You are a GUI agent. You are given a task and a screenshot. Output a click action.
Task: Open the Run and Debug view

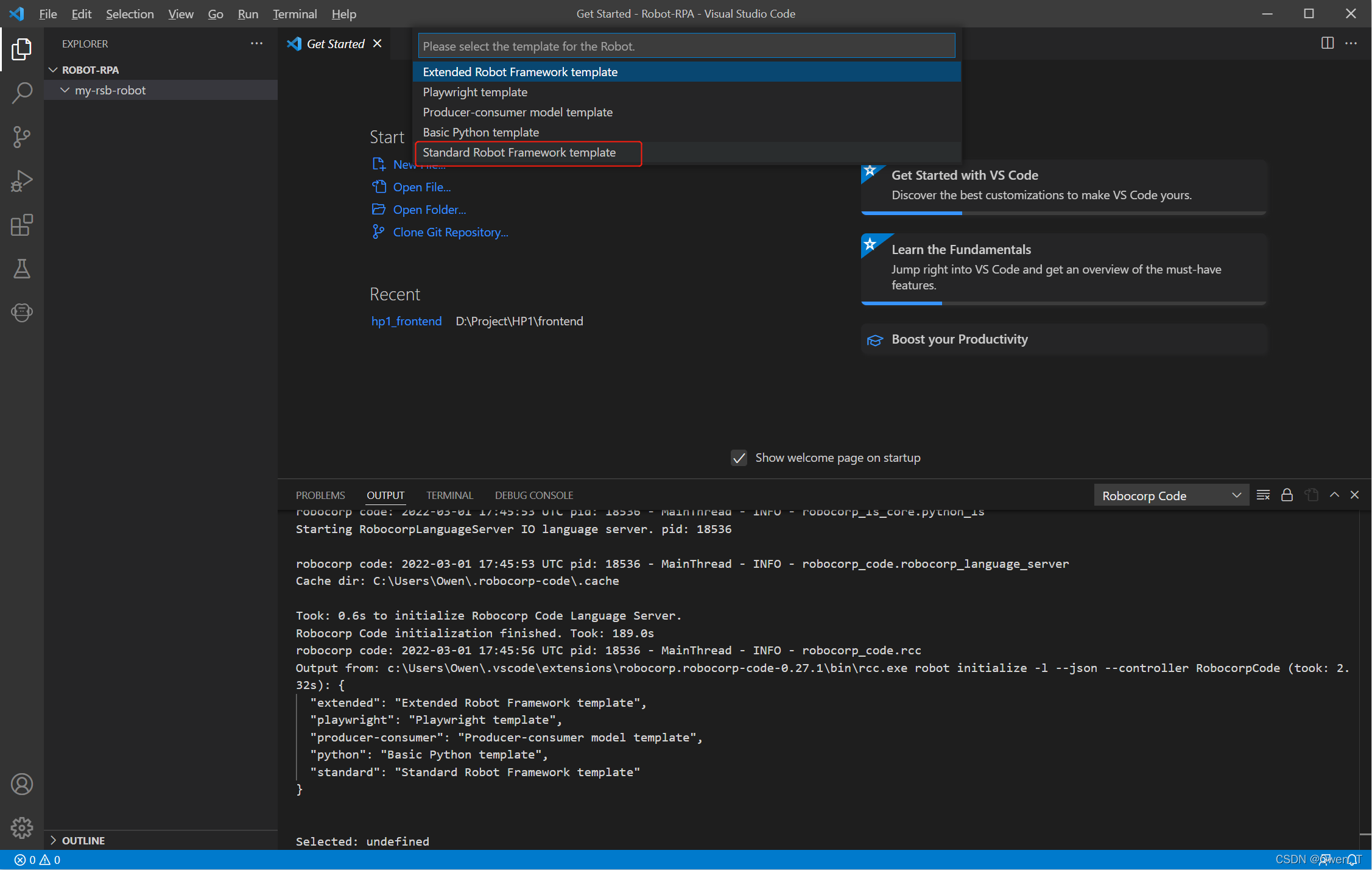point(22,181)
